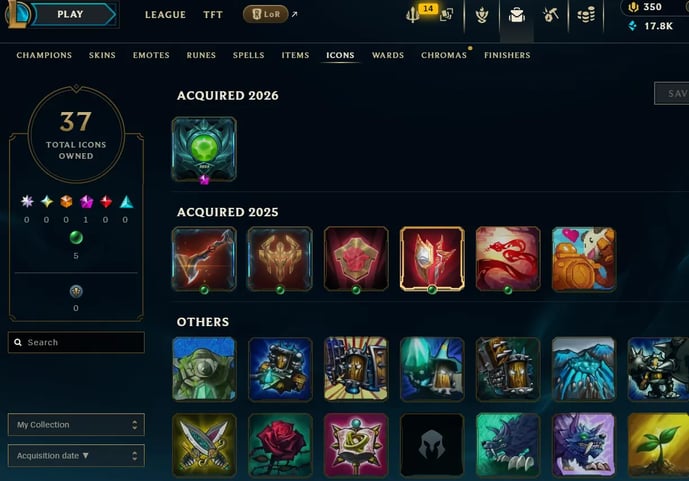Expand the My Collection dropdown
The height and width of the screenshot is (481, 689).
(x=76, y=425)
